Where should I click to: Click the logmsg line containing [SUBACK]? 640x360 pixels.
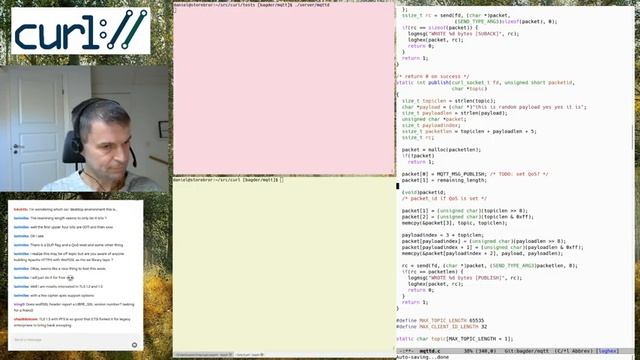(x=463, y=33)
